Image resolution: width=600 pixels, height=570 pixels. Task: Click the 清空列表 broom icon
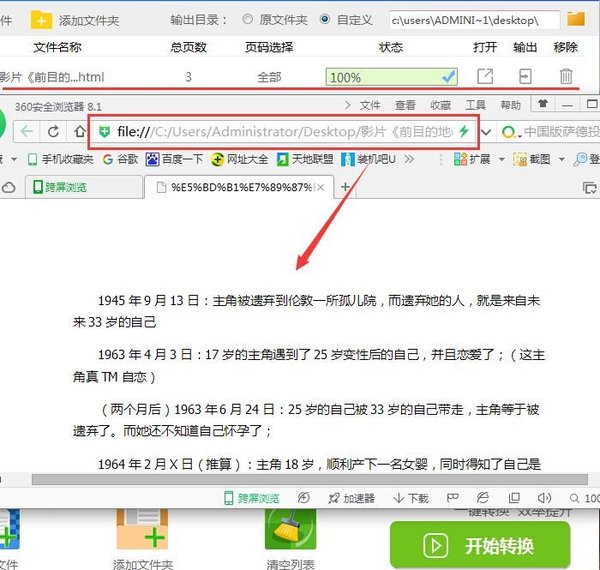[290, 529]
